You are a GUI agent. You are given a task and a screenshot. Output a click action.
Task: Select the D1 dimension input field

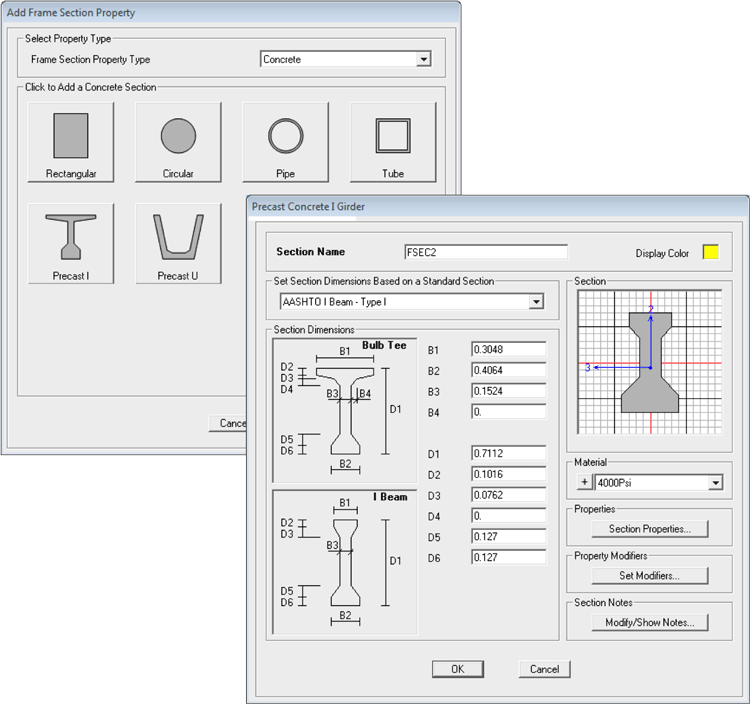[x=508, y=453]
